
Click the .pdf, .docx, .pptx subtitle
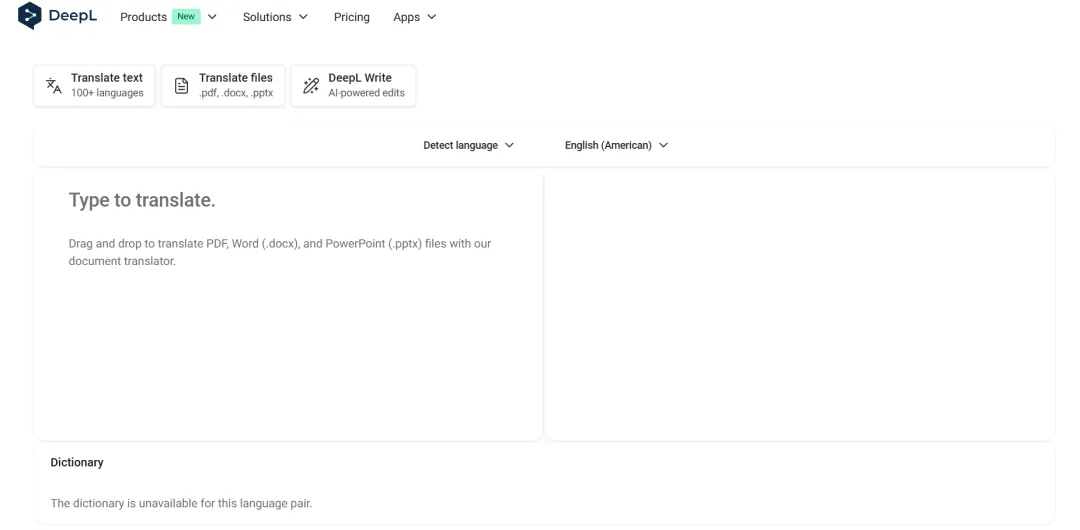click(236, 93)
